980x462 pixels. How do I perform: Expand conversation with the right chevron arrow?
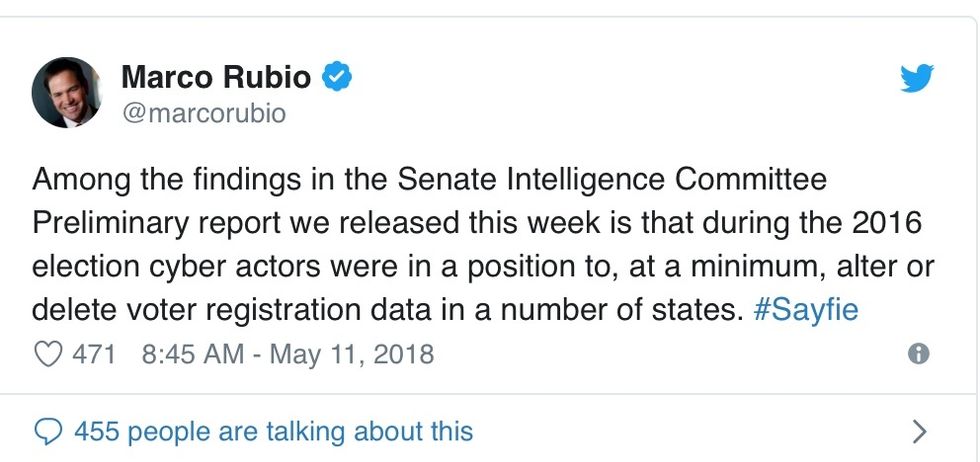920,432
